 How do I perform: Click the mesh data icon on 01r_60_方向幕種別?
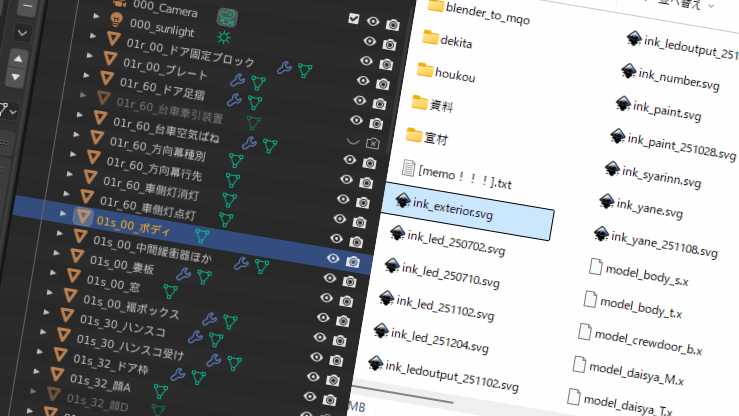[x=237, y=160]
